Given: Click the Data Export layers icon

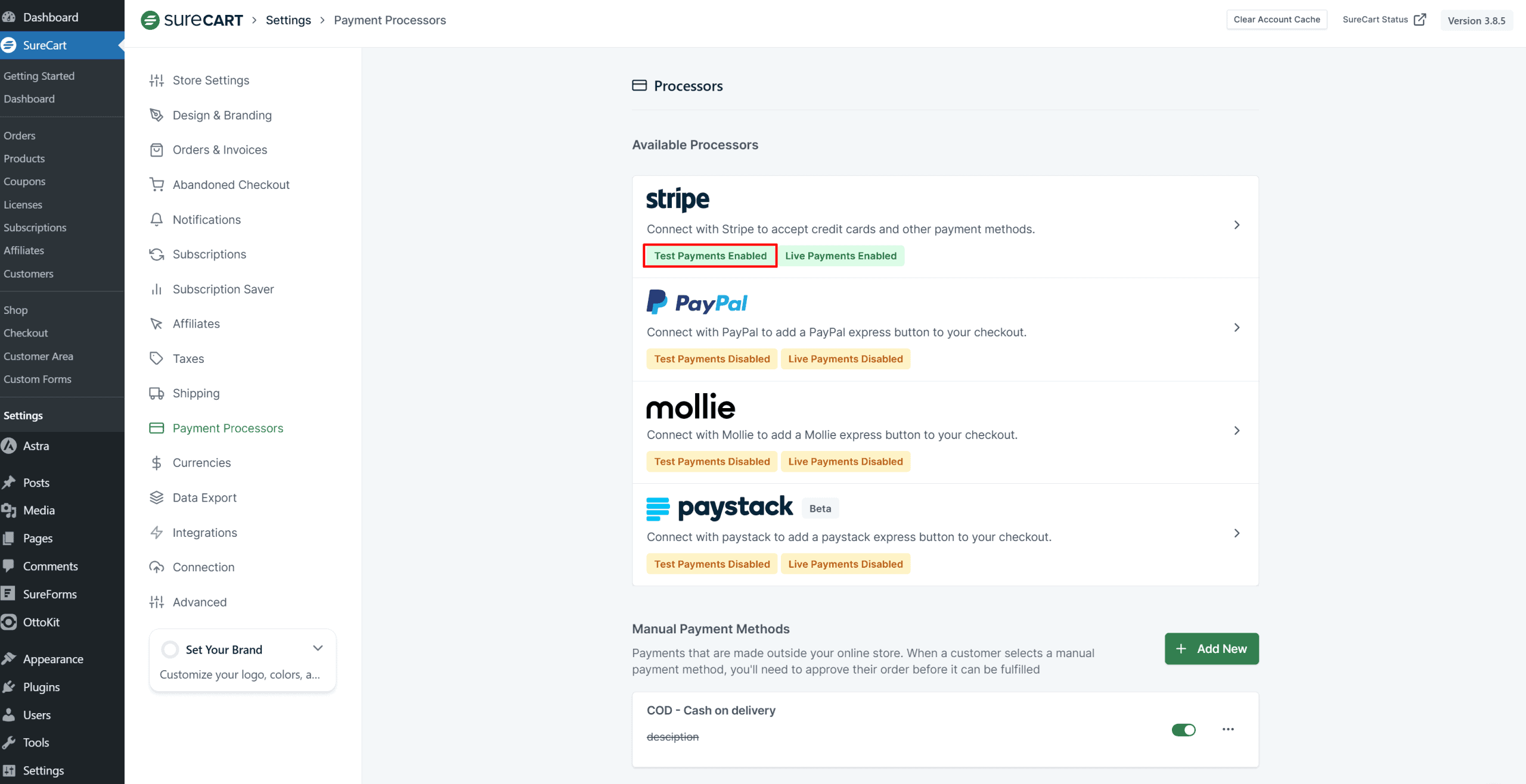Looking at the screenshot, I should click(156, 497).
